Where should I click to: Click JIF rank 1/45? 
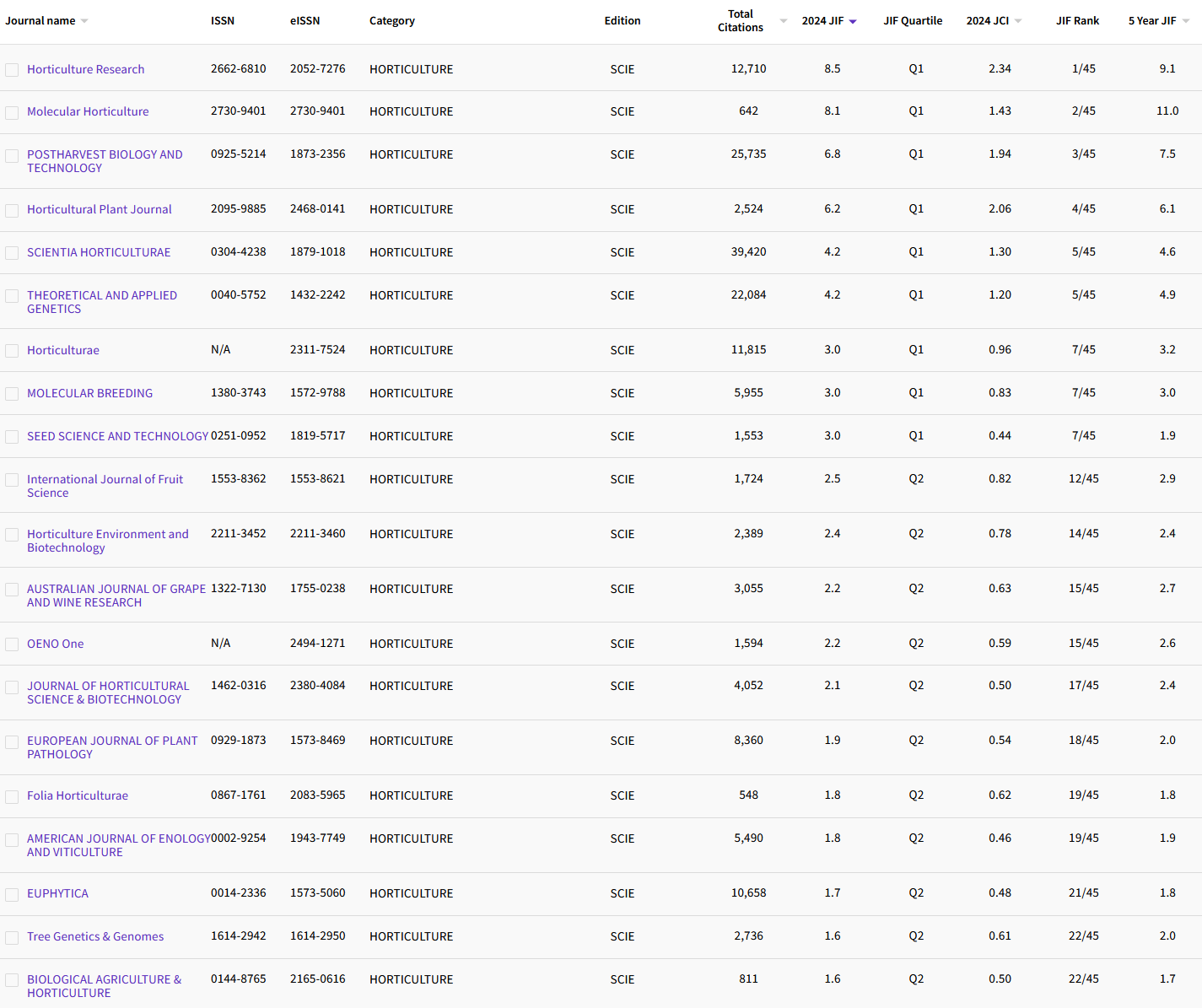(1084, 69)
